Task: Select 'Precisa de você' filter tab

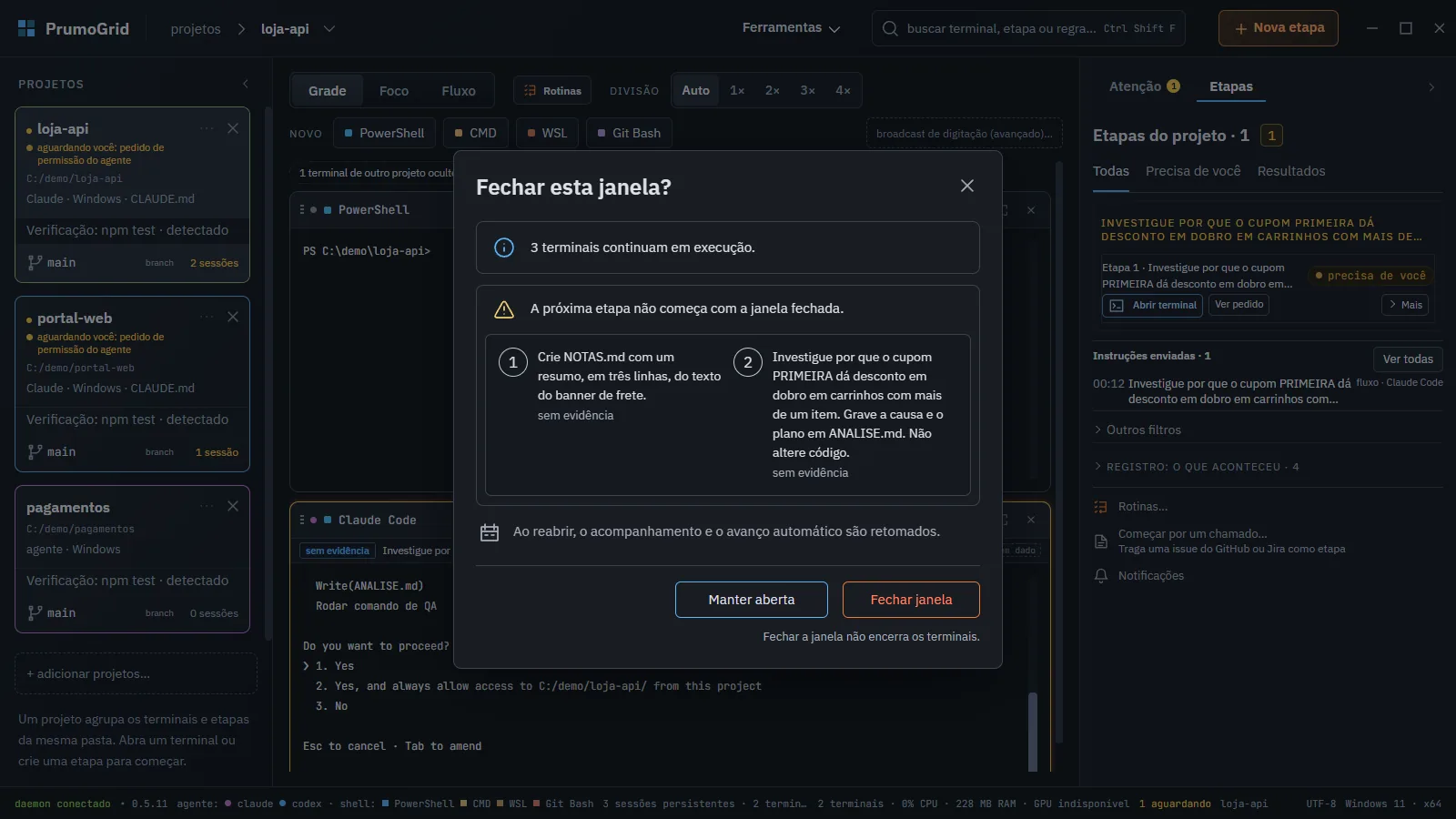Action: (1193, 171)
